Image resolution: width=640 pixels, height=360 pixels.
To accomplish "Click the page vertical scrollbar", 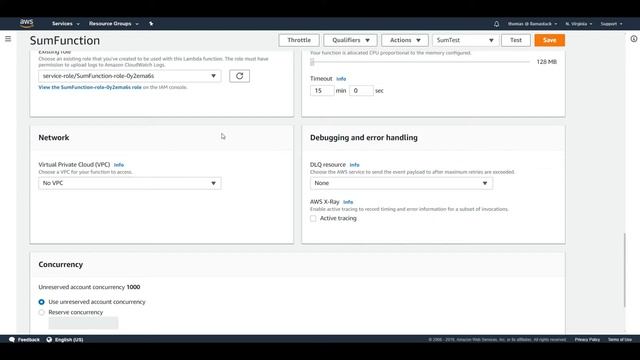I will [x=624, y=270].
